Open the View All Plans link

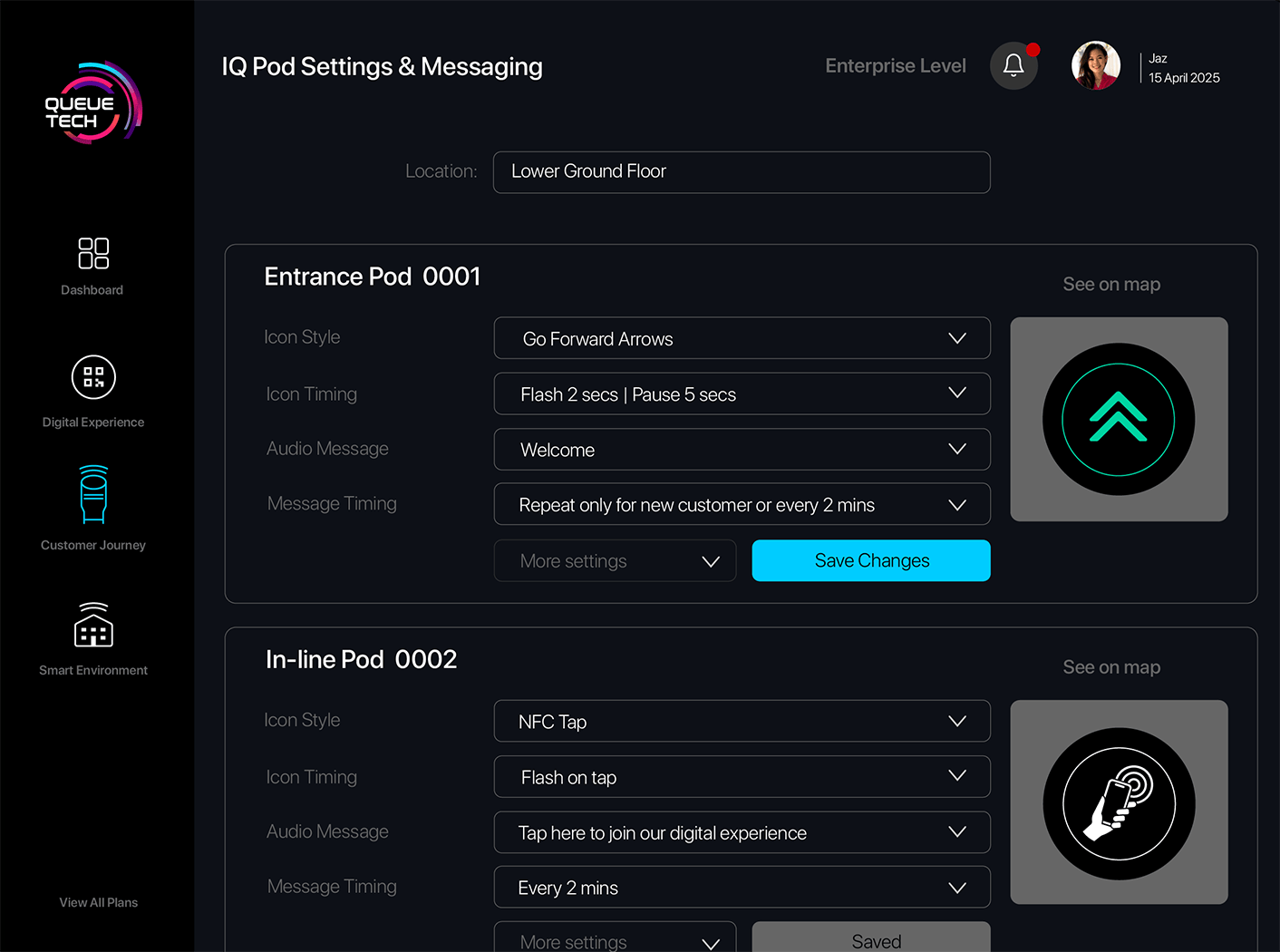coord(98,902)
